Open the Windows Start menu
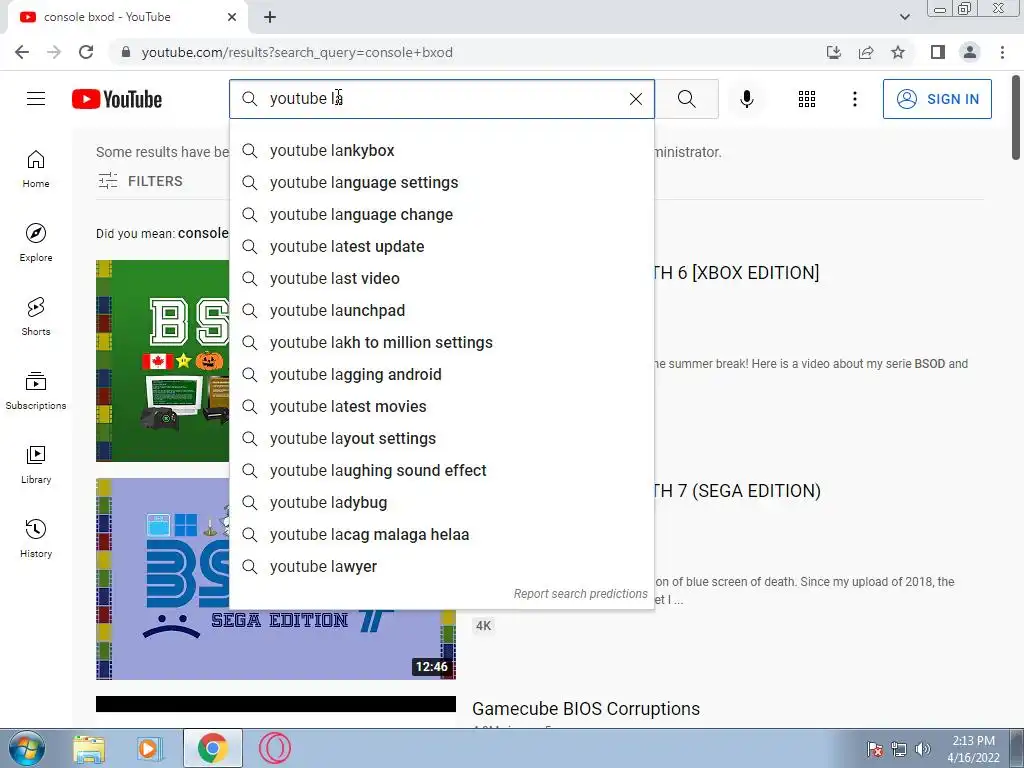Image resolution: width=1024 pixels, height=768 pixels. pyautogui.click(x=26, y=748)
